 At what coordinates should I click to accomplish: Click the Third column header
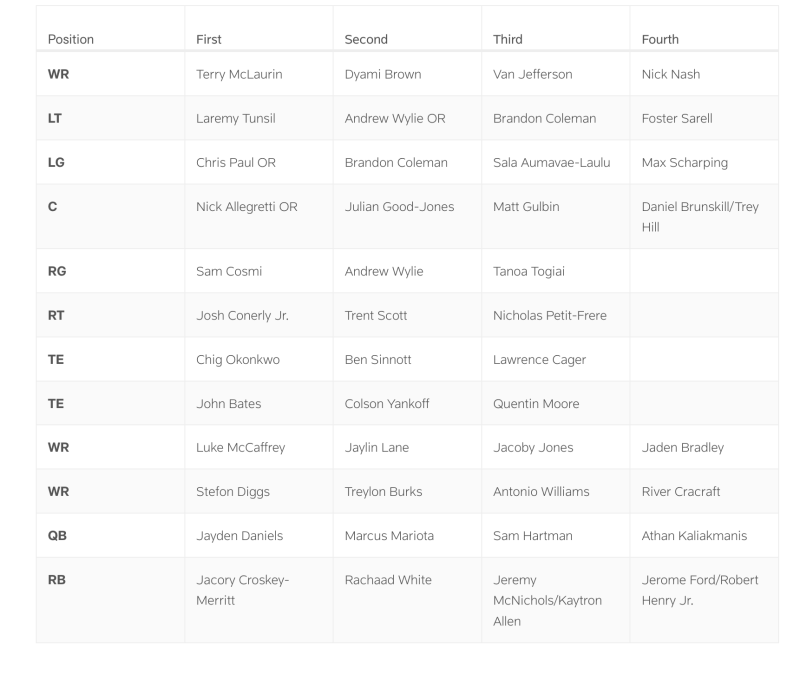coord(508,39)
